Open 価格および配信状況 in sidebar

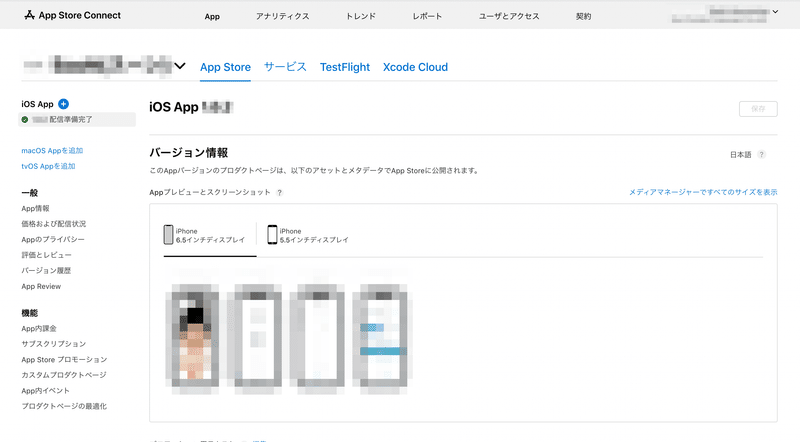[54, 224]
